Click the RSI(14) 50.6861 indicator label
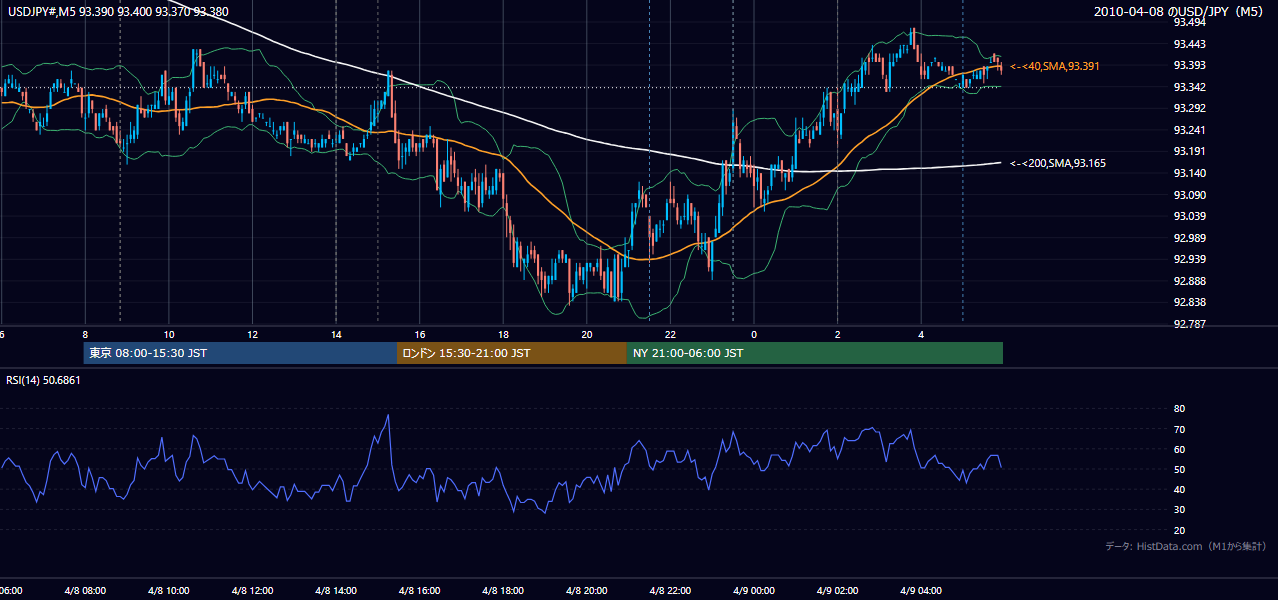 (44, 380)
